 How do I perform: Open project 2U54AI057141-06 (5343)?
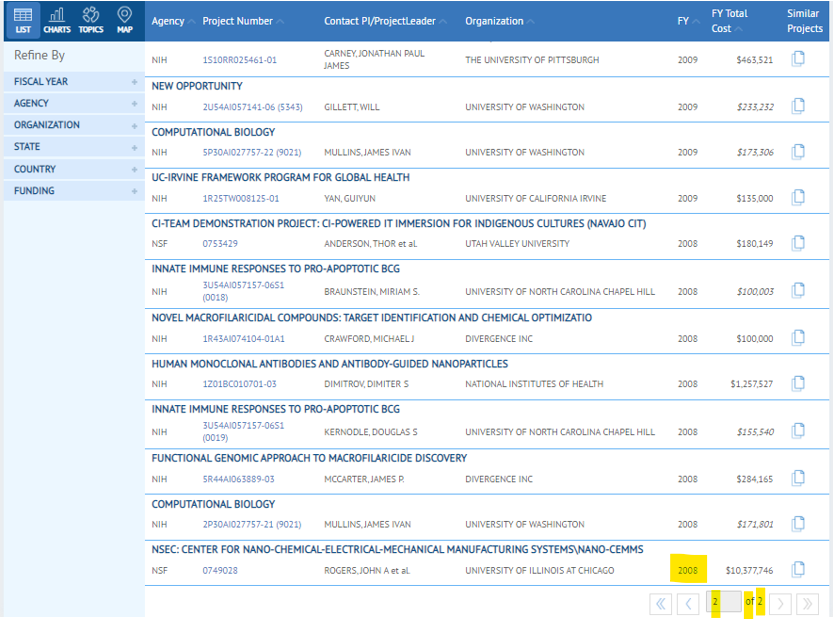[x=252, y=107]
